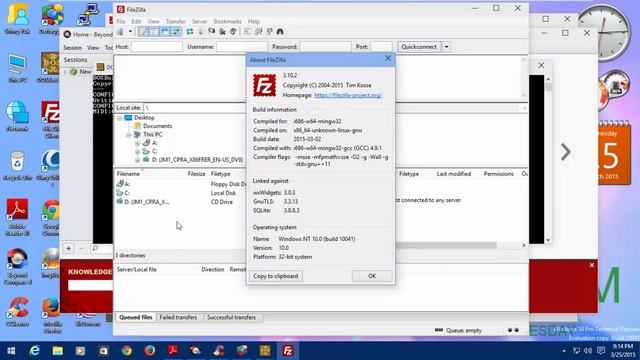Select the C: Local Disk file row

(x=180, y=193)
